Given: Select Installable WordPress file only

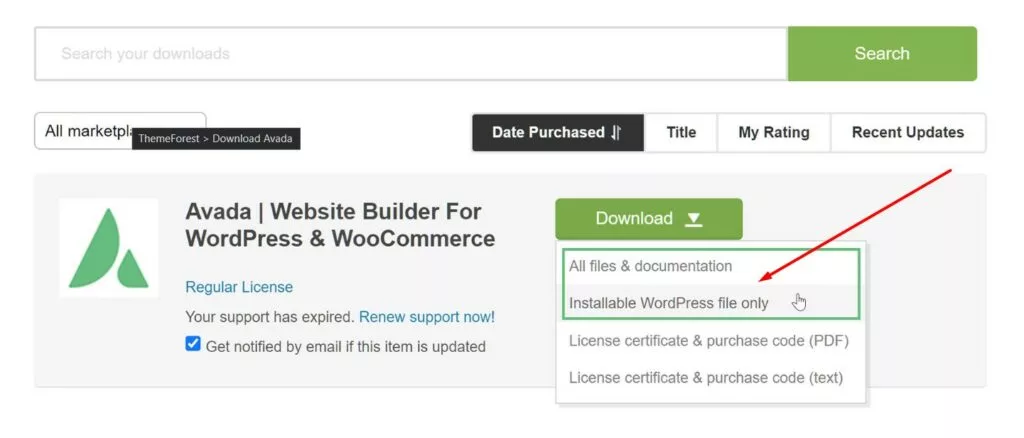Looking at the screenshot, I should [x=710, y=303].
